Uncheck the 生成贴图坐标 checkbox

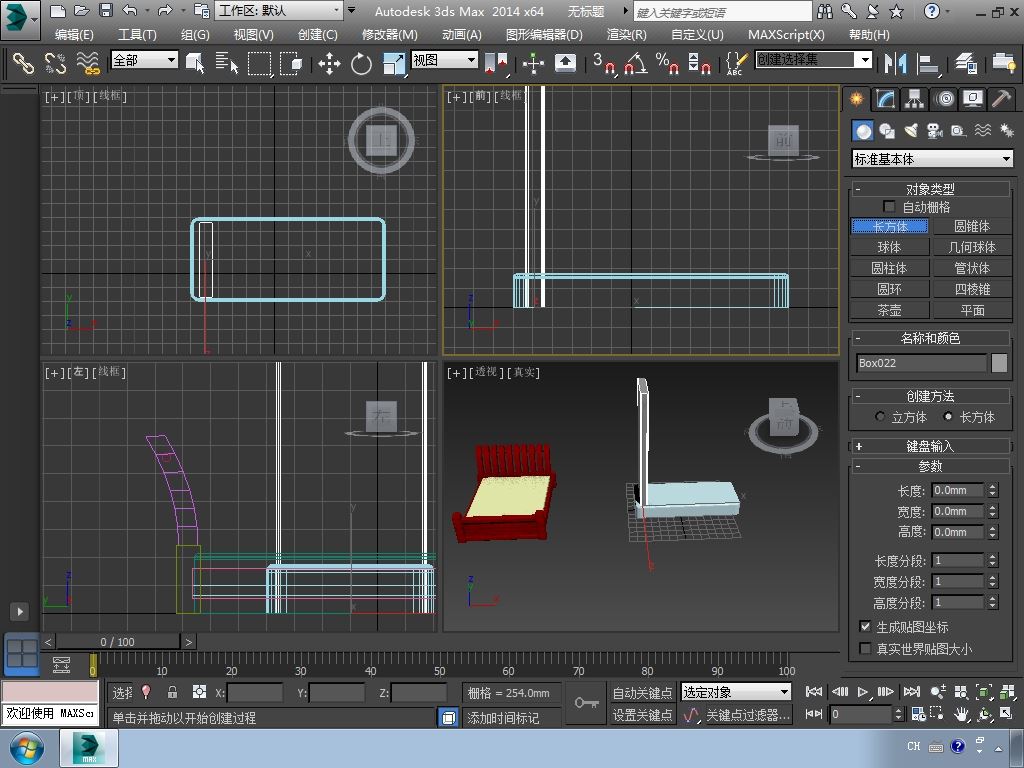pos(866,627)
